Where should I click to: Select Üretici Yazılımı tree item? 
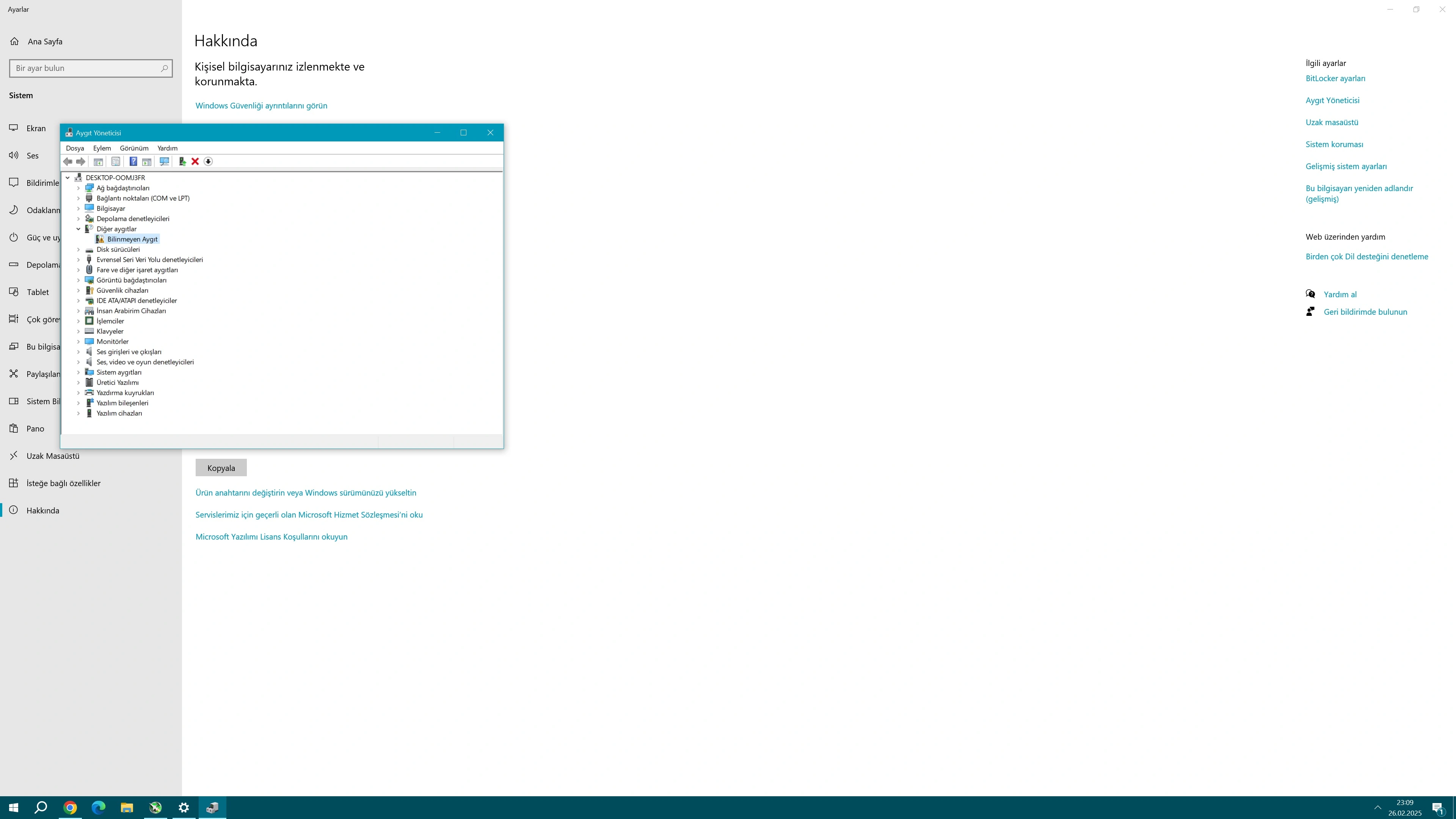tap(118, 383)
